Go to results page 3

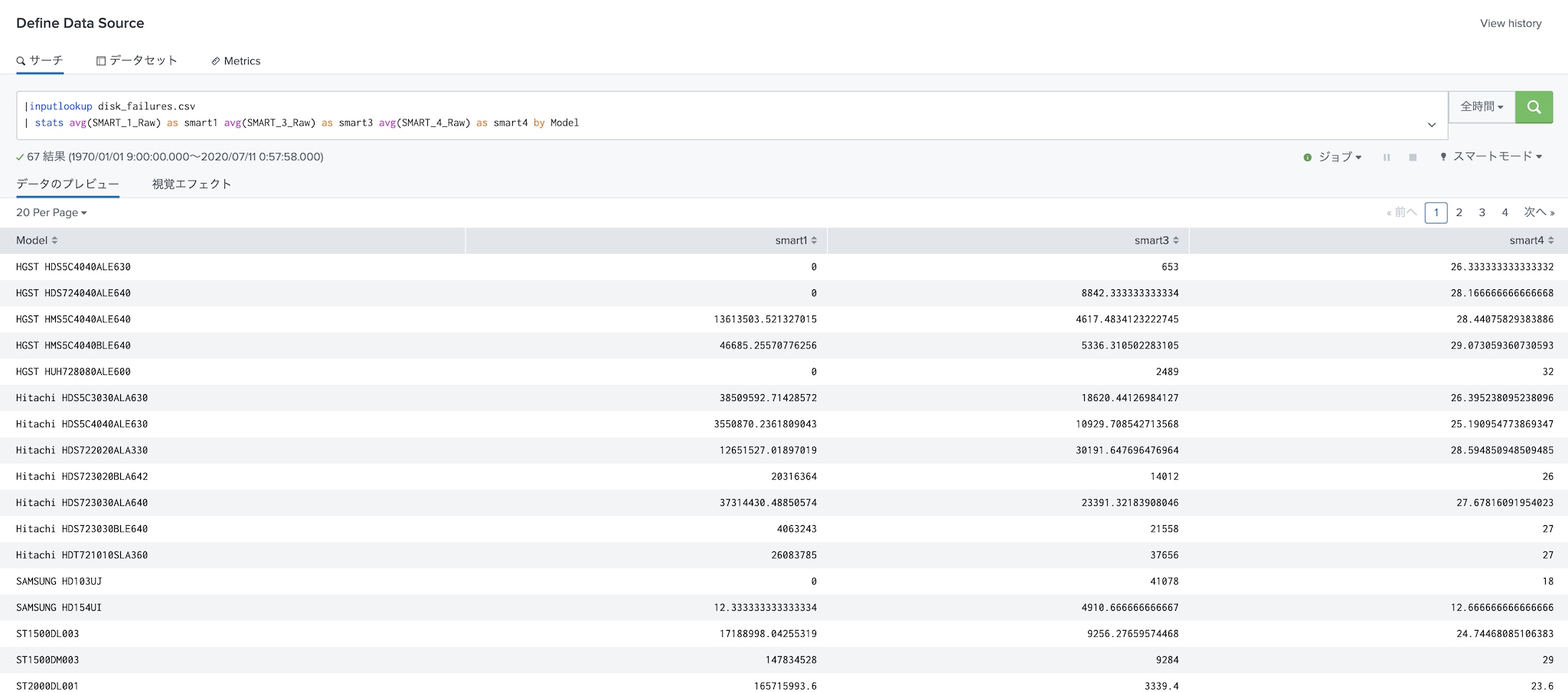pos(1482,213)
